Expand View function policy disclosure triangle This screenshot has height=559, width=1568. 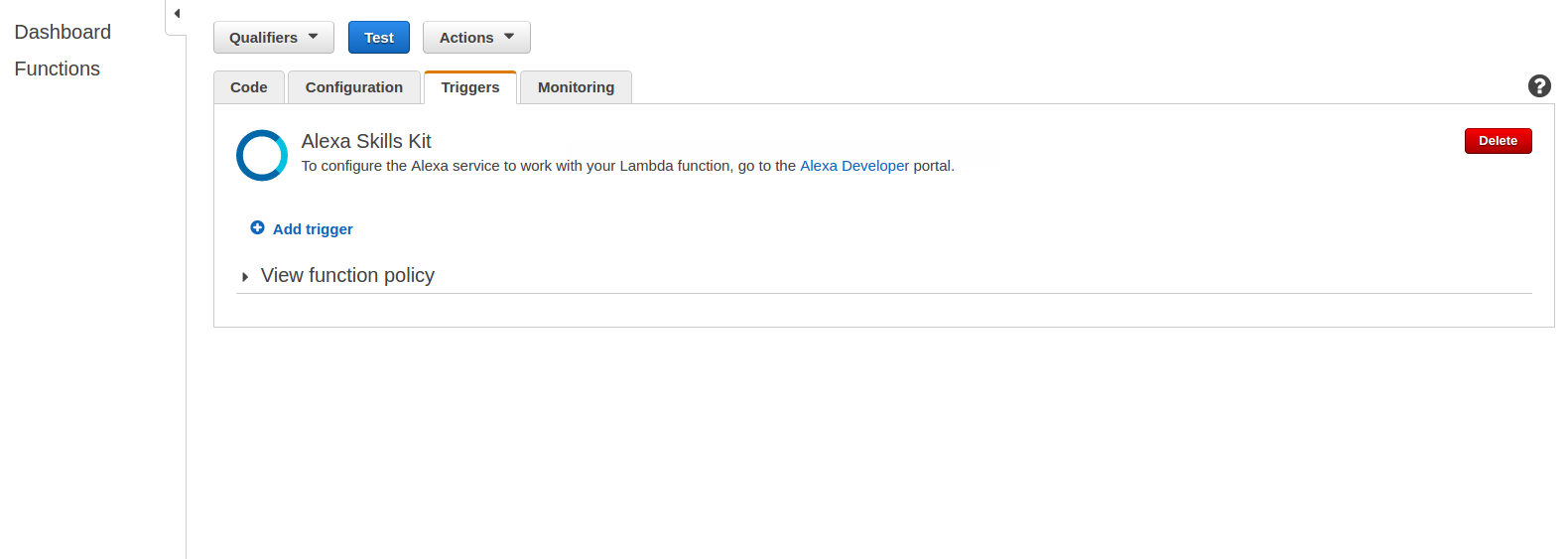(x=245, y=277)
